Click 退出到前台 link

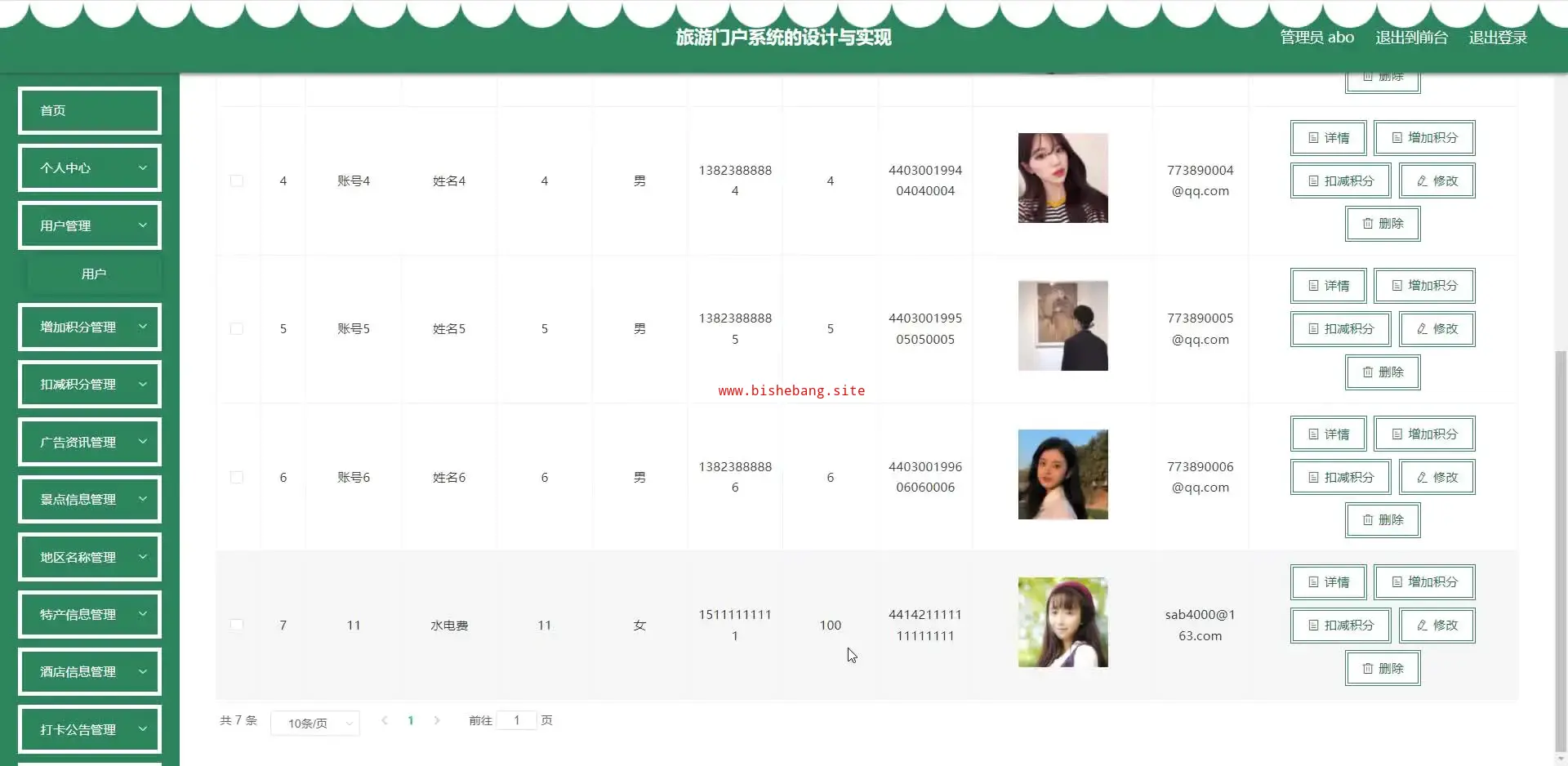point(1411,38)
